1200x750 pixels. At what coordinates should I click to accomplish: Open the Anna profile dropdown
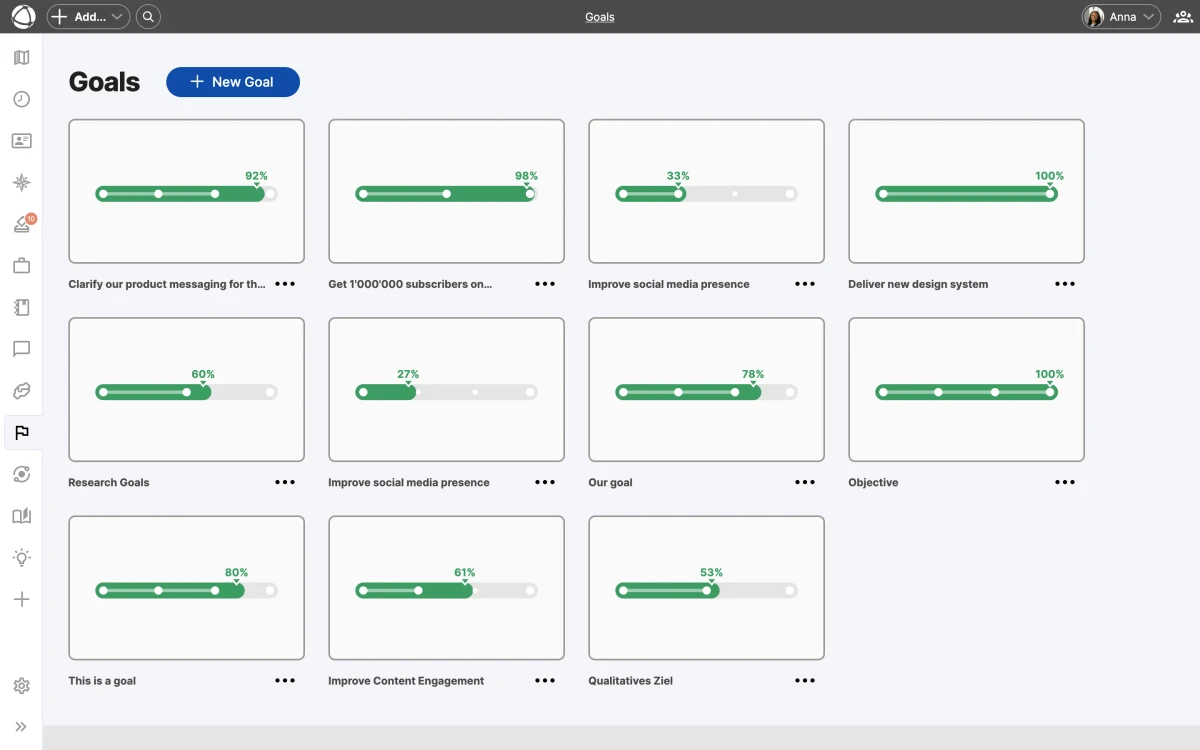[1120, 16]
